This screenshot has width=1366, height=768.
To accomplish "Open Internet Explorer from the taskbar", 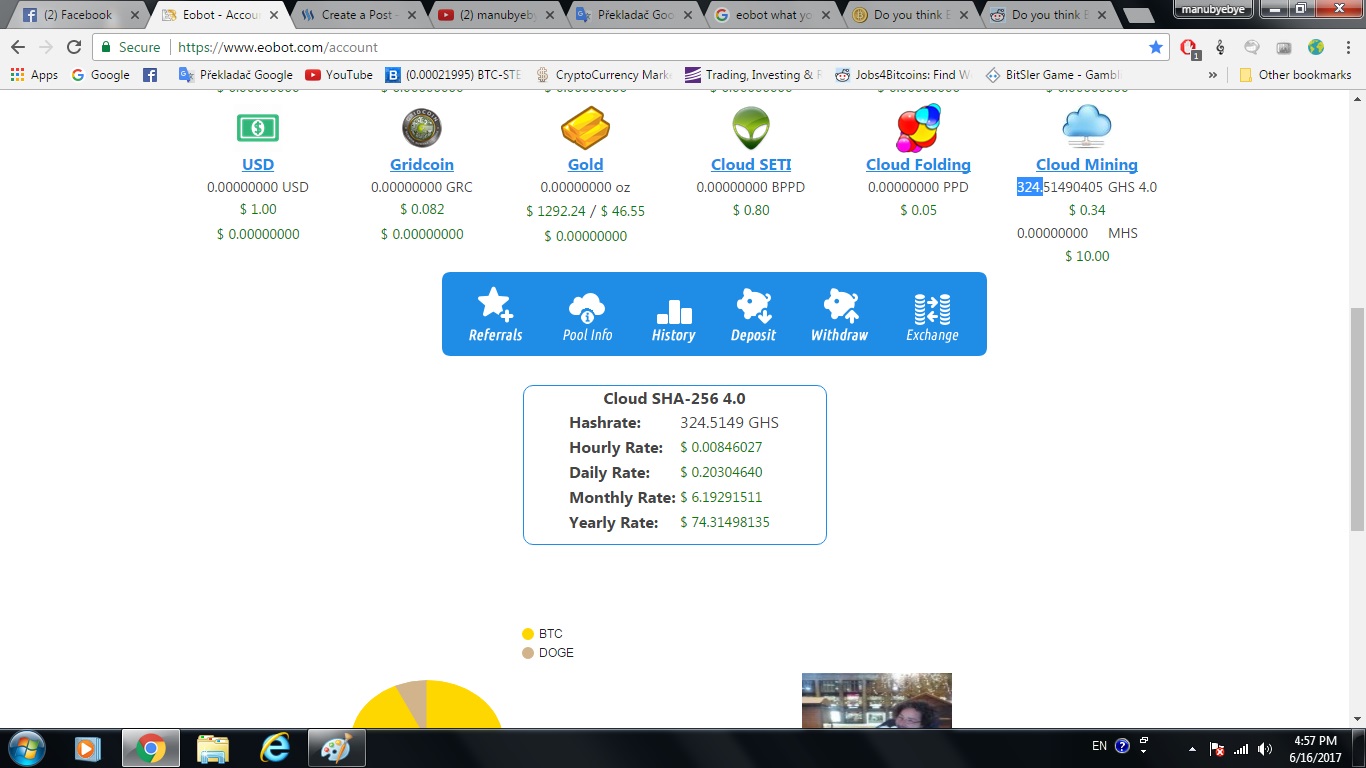I will pos(275,748).
